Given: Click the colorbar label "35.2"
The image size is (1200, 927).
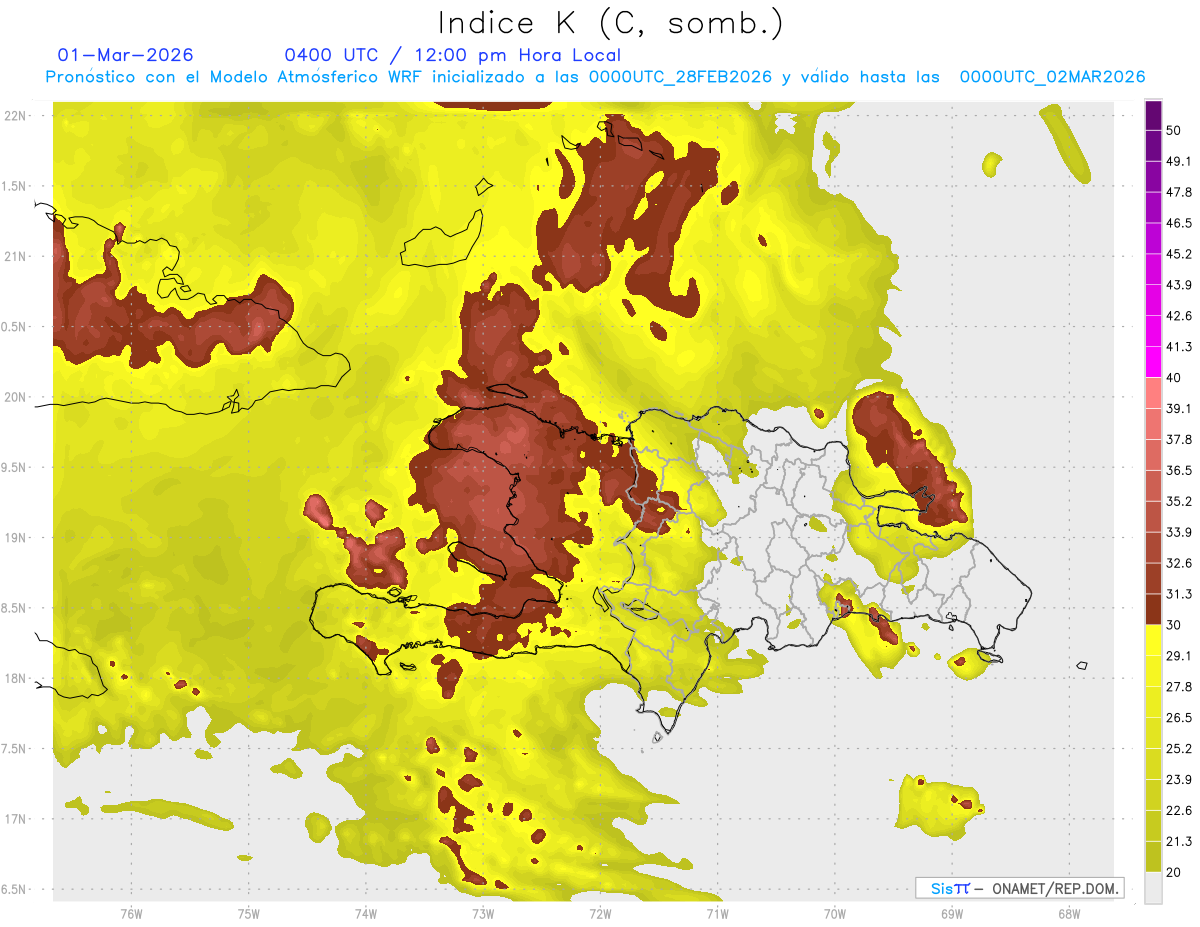Looking at the screenshot, I should tap(1179, 502).
